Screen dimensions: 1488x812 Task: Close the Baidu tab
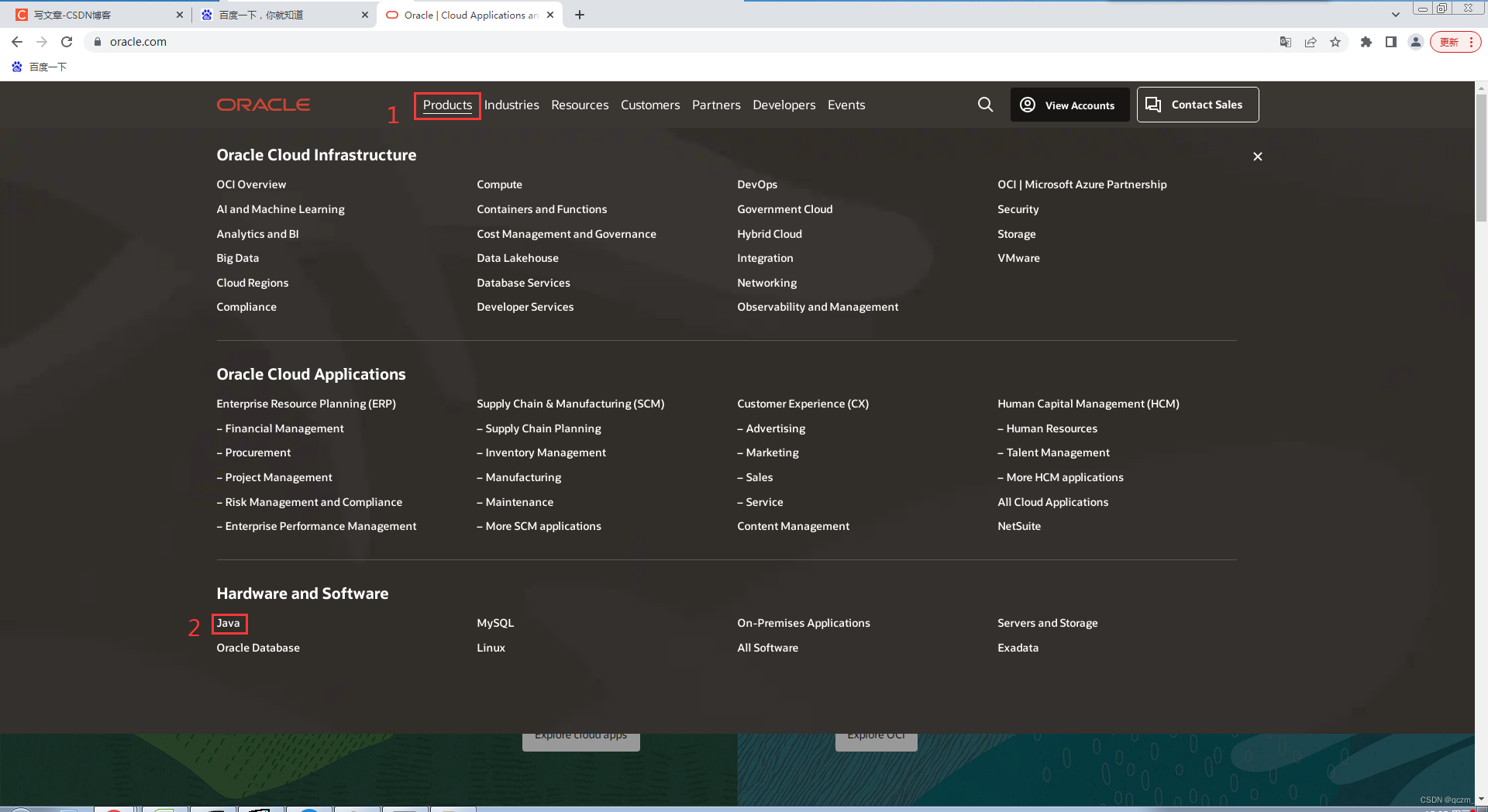(x=365, y=15)
